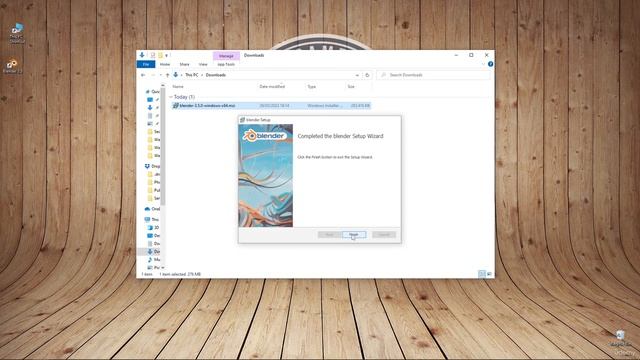
Task: Select Music under This PC
Action: click(x=153, y=260)
